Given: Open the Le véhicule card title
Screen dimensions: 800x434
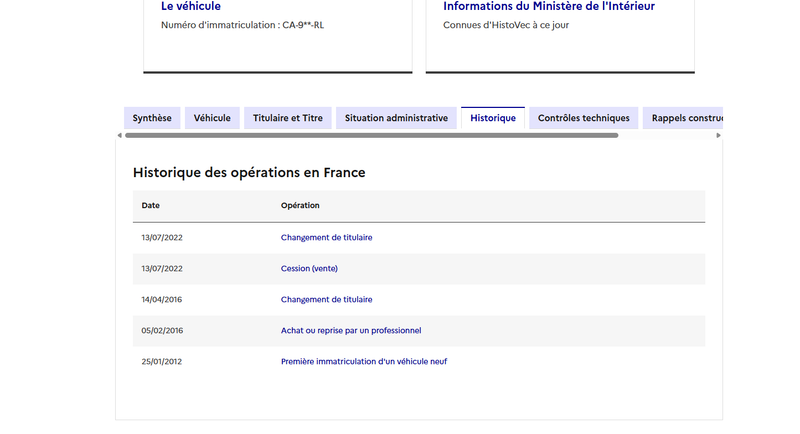Looking at the screenshot, I should click(191, 6).
